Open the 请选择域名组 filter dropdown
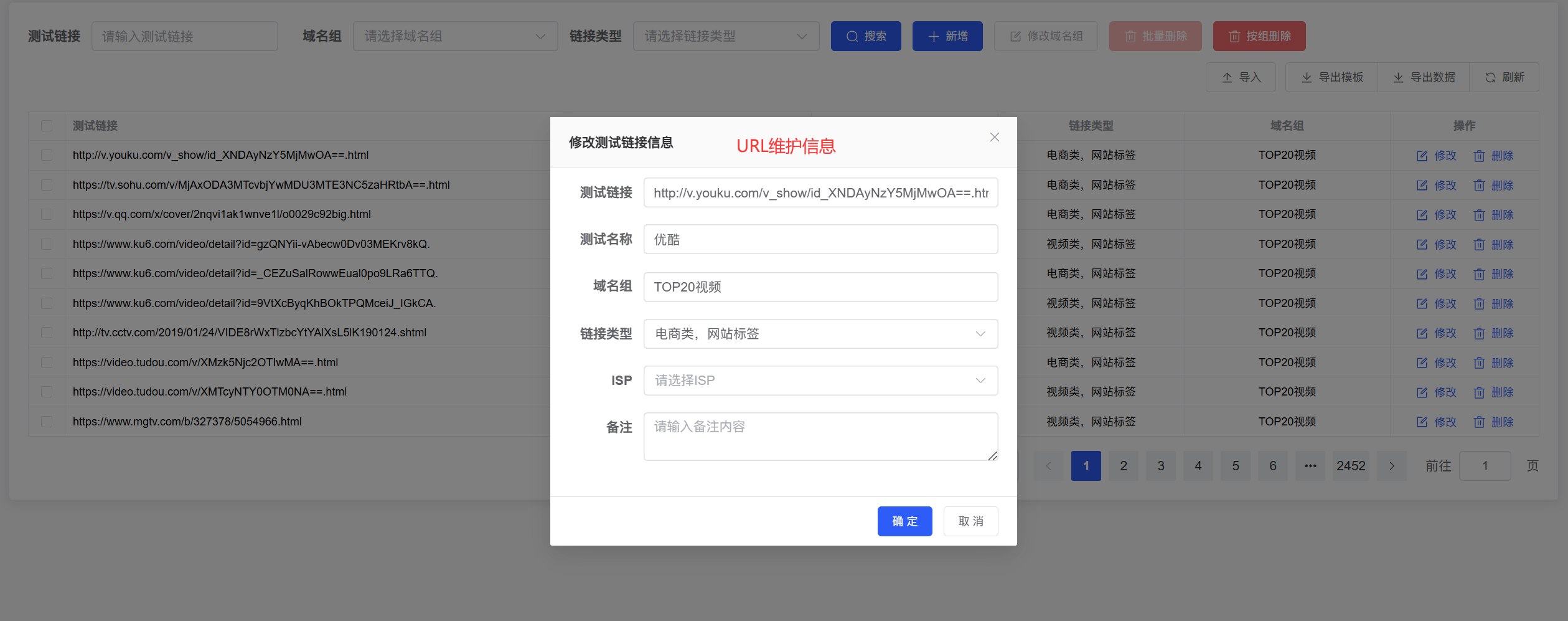This screenshot has height=621, width=1568. point(455,36)
